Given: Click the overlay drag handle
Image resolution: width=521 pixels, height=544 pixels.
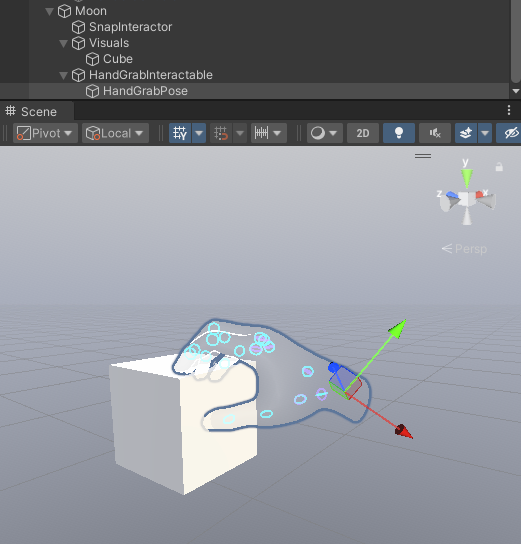Looking at the screenshot, I should (423, 156).
